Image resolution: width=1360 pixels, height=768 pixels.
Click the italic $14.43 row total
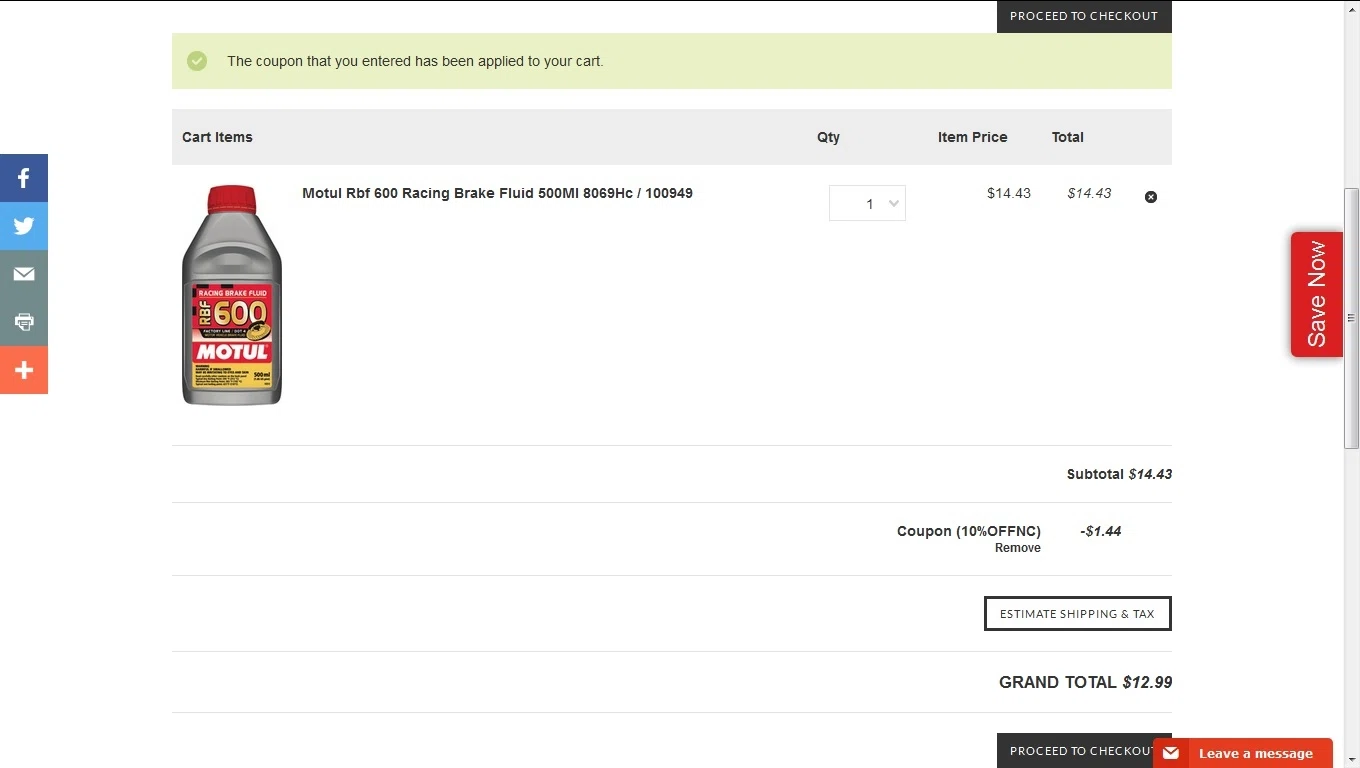(1089, 193)
